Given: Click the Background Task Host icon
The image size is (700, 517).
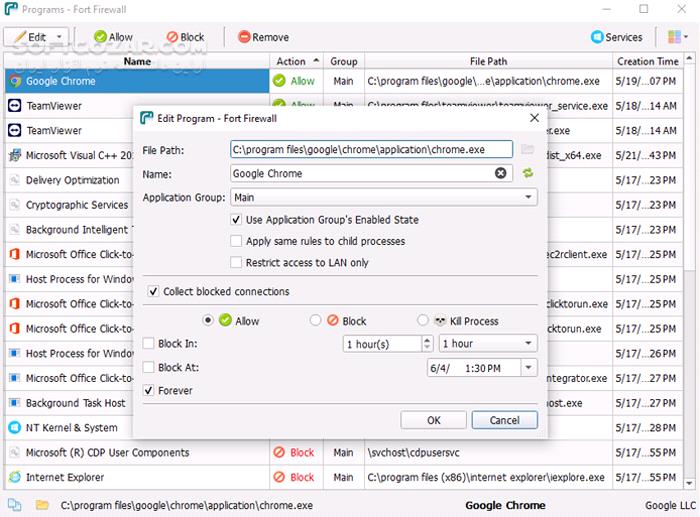Looking at the screenshot, I should 15,403.
